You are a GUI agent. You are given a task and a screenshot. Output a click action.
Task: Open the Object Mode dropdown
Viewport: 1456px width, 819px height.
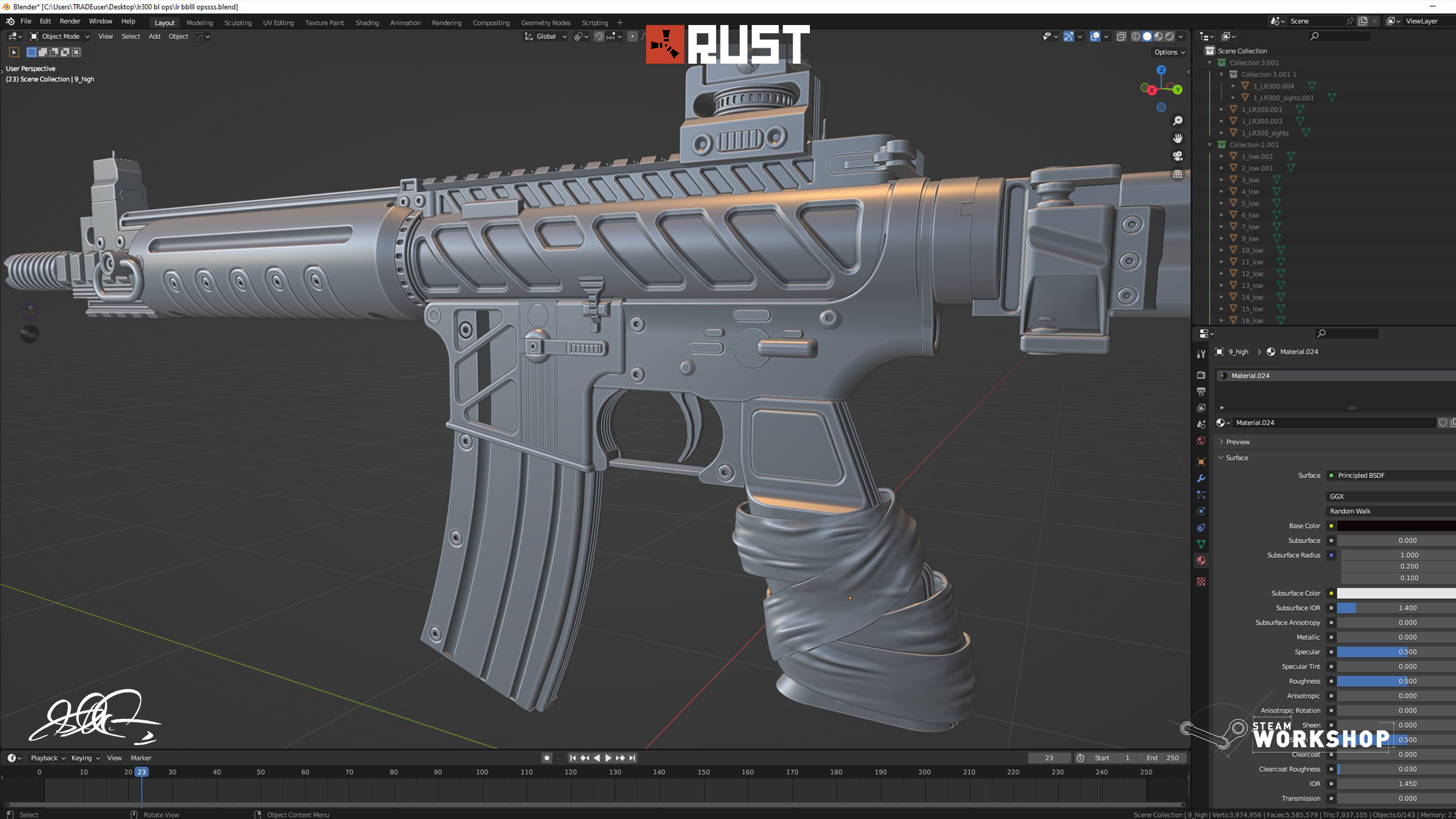(60, 36)
